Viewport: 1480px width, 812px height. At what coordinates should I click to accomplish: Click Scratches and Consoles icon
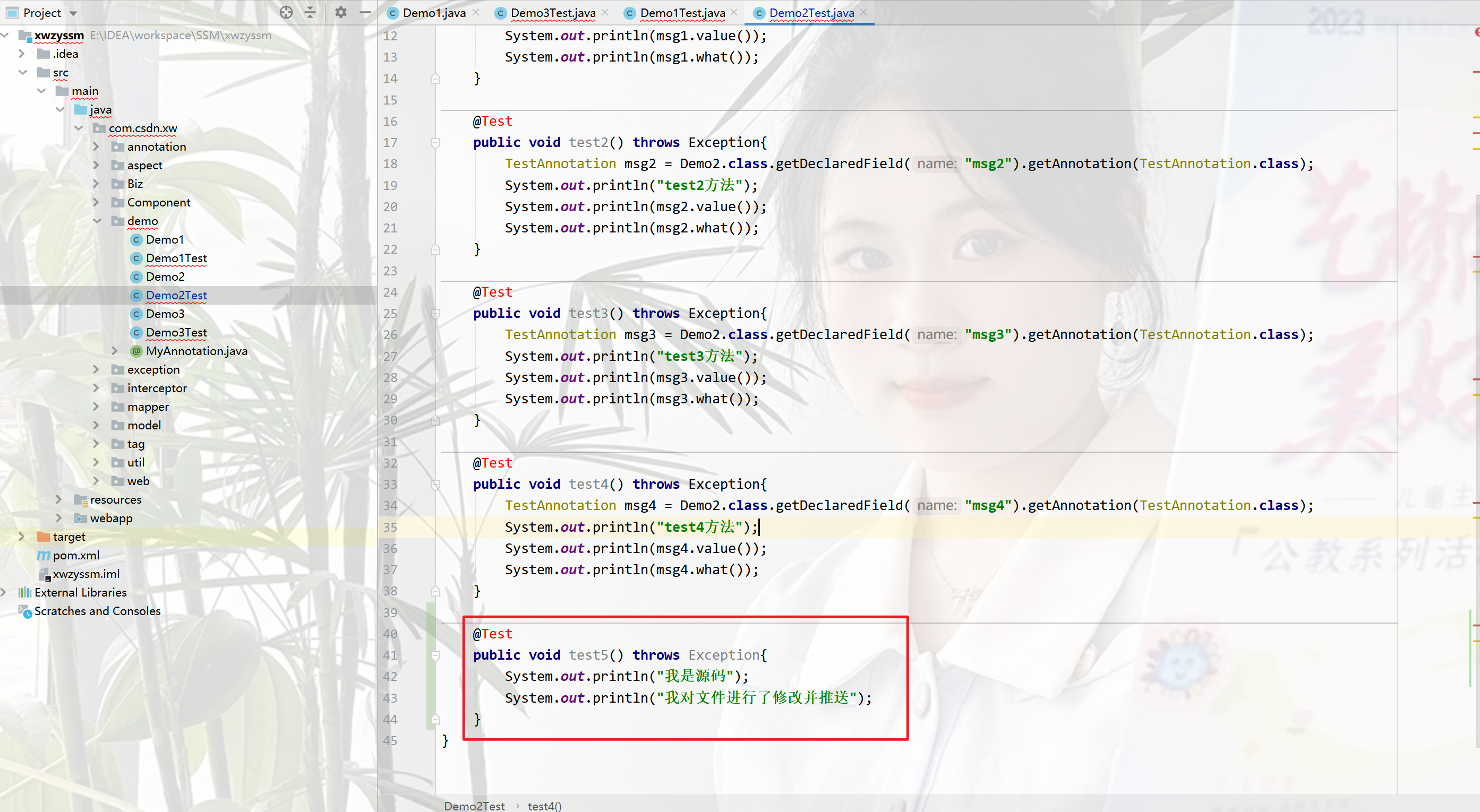(24, 611)
